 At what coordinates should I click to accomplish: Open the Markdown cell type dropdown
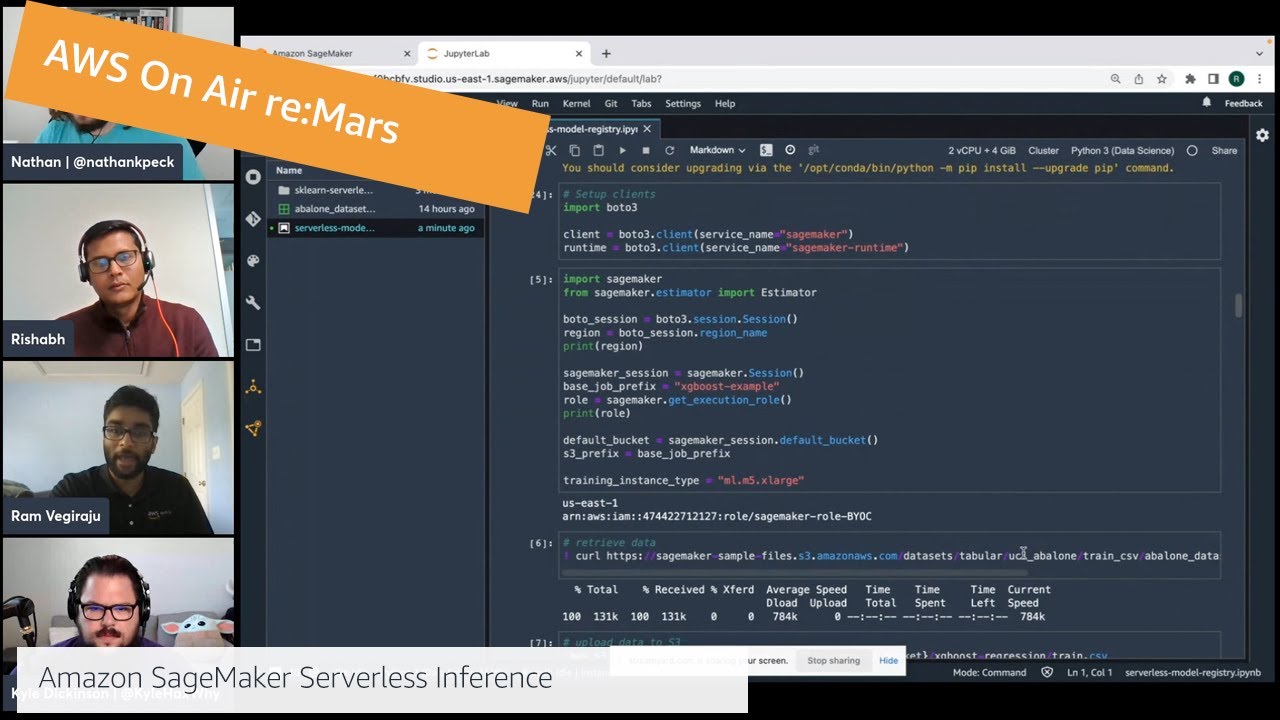[x=717, y=150]
